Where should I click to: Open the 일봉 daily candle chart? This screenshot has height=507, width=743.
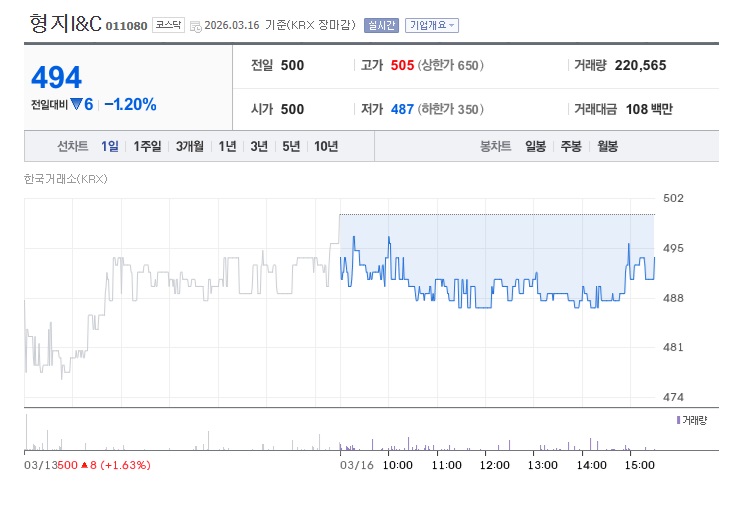click(x=535, y=146)
